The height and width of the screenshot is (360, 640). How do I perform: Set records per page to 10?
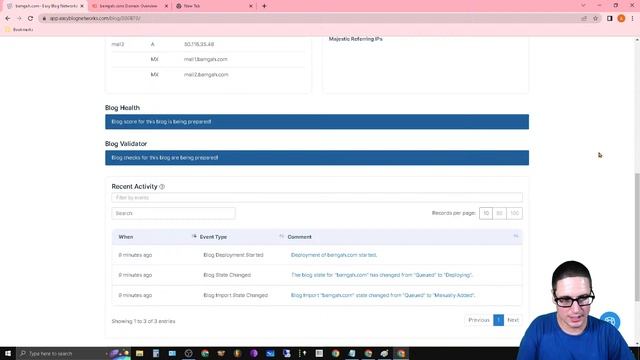[x=486, y=213]
